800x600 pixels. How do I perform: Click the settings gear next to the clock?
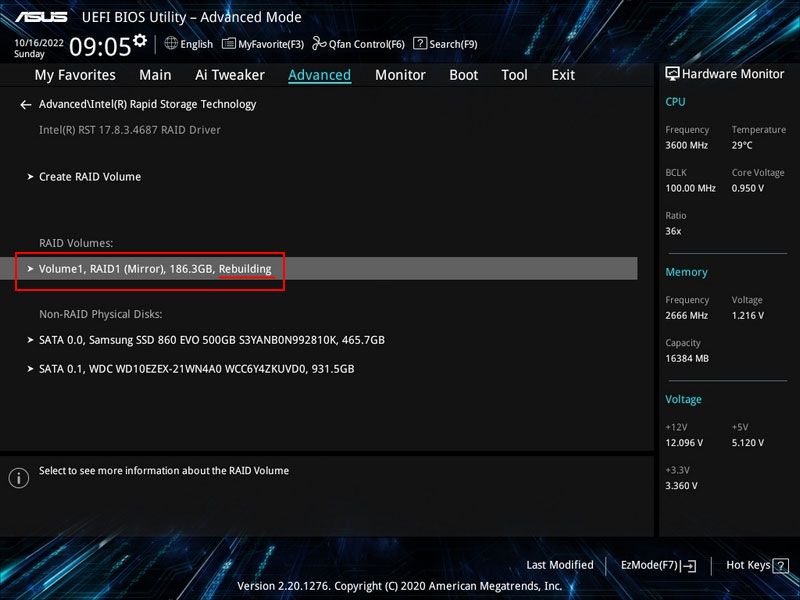[140, 40]
